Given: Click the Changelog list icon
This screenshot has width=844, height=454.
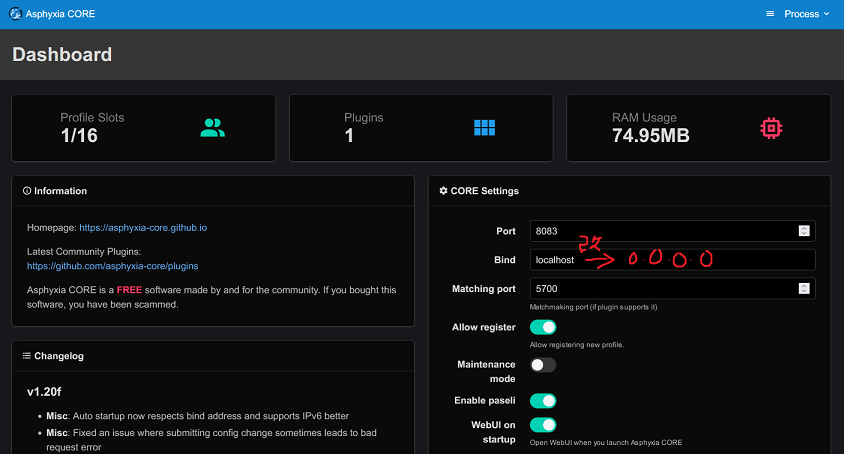Looking at the screenshot, I should (x=26, y=355).
